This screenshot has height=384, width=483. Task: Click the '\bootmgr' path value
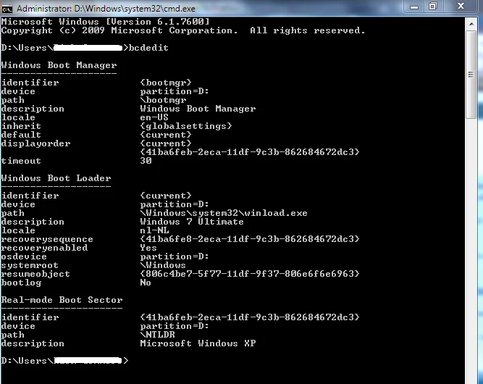[163, 100]
